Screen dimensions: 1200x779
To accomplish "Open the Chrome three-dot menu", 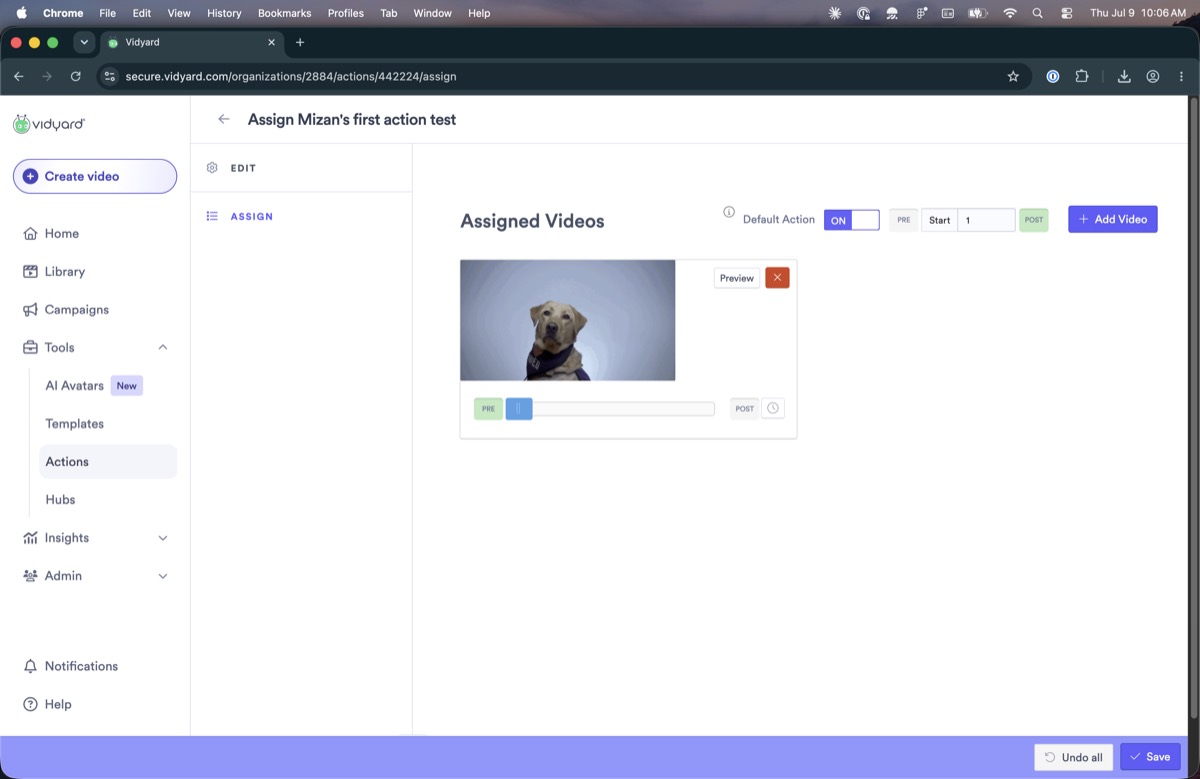I will click(x=1181, y=76).
